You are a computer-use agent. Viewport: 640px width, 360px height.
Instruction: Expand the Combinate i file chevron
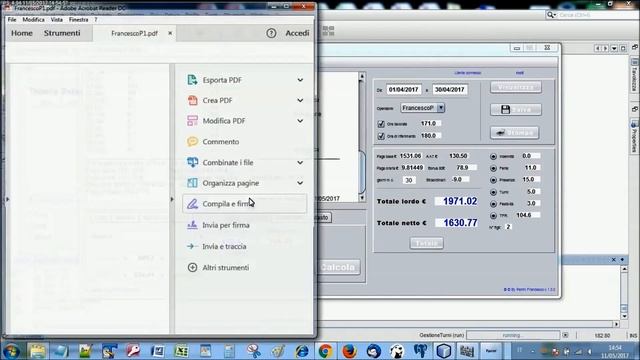pyautogui.click(x=300, y=162)
